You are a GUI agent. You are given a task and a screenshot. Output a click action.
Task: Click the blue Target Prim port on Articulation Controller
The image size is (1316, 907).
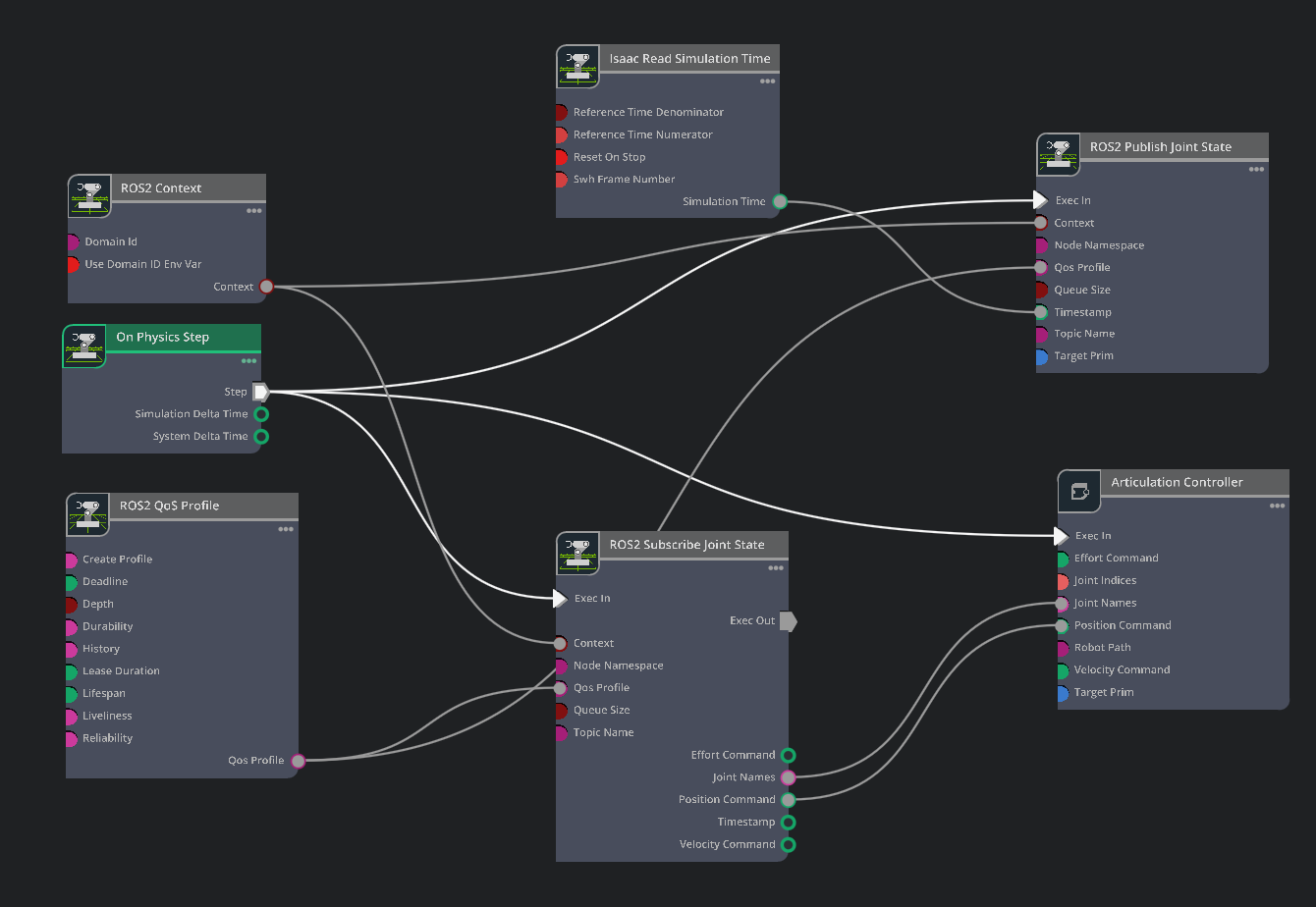coord(1064,693)
